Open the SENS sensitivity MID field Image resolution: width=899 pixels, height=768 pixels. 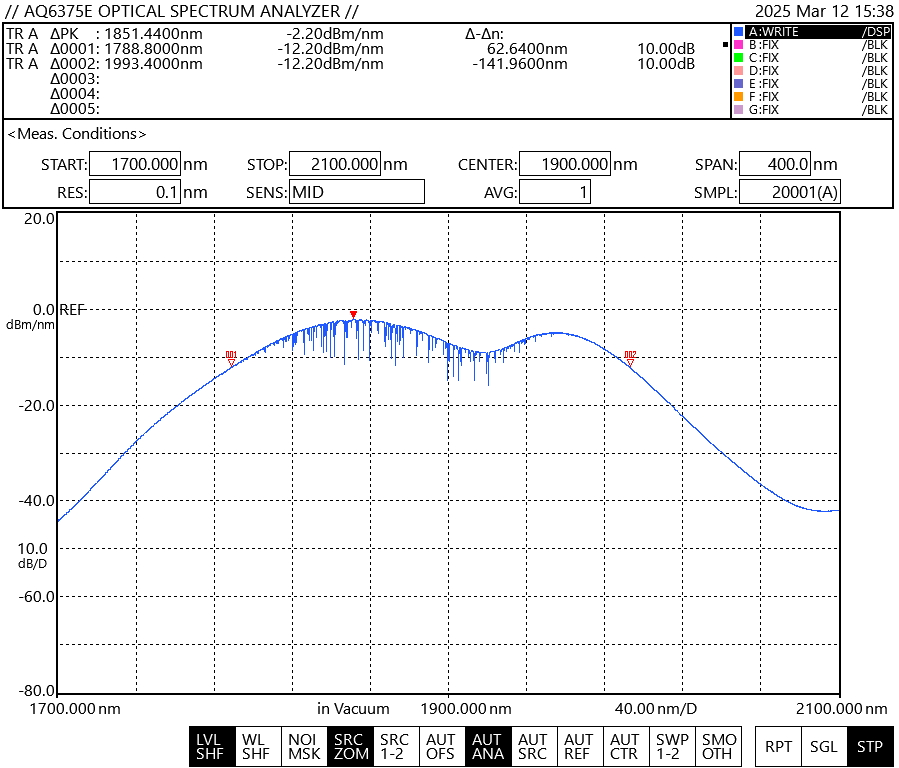tap(357, 191)
